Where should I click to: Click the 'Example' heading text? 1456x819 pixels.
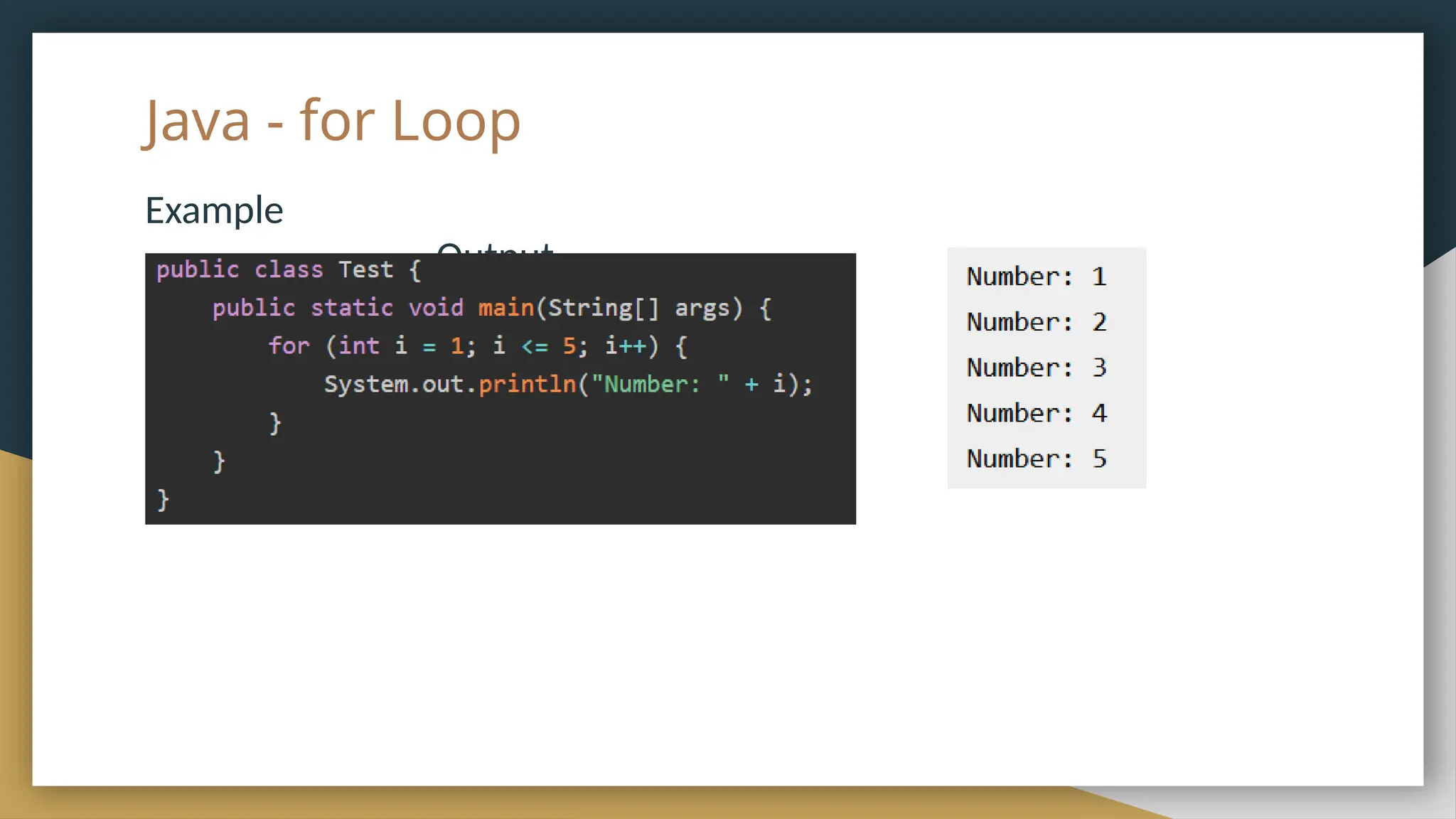click(214, 210)
